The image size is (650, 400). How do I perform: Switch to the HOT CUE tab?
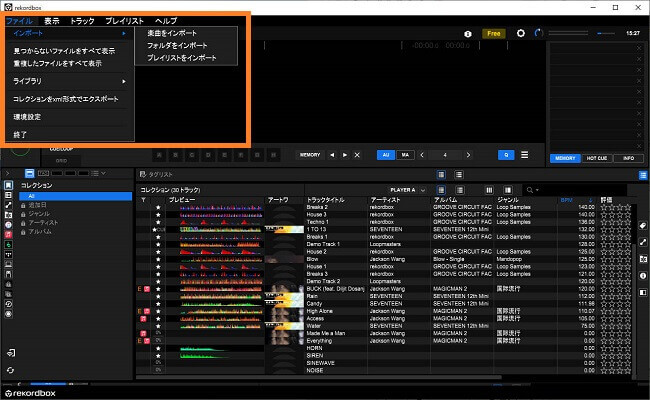(597, 158)
